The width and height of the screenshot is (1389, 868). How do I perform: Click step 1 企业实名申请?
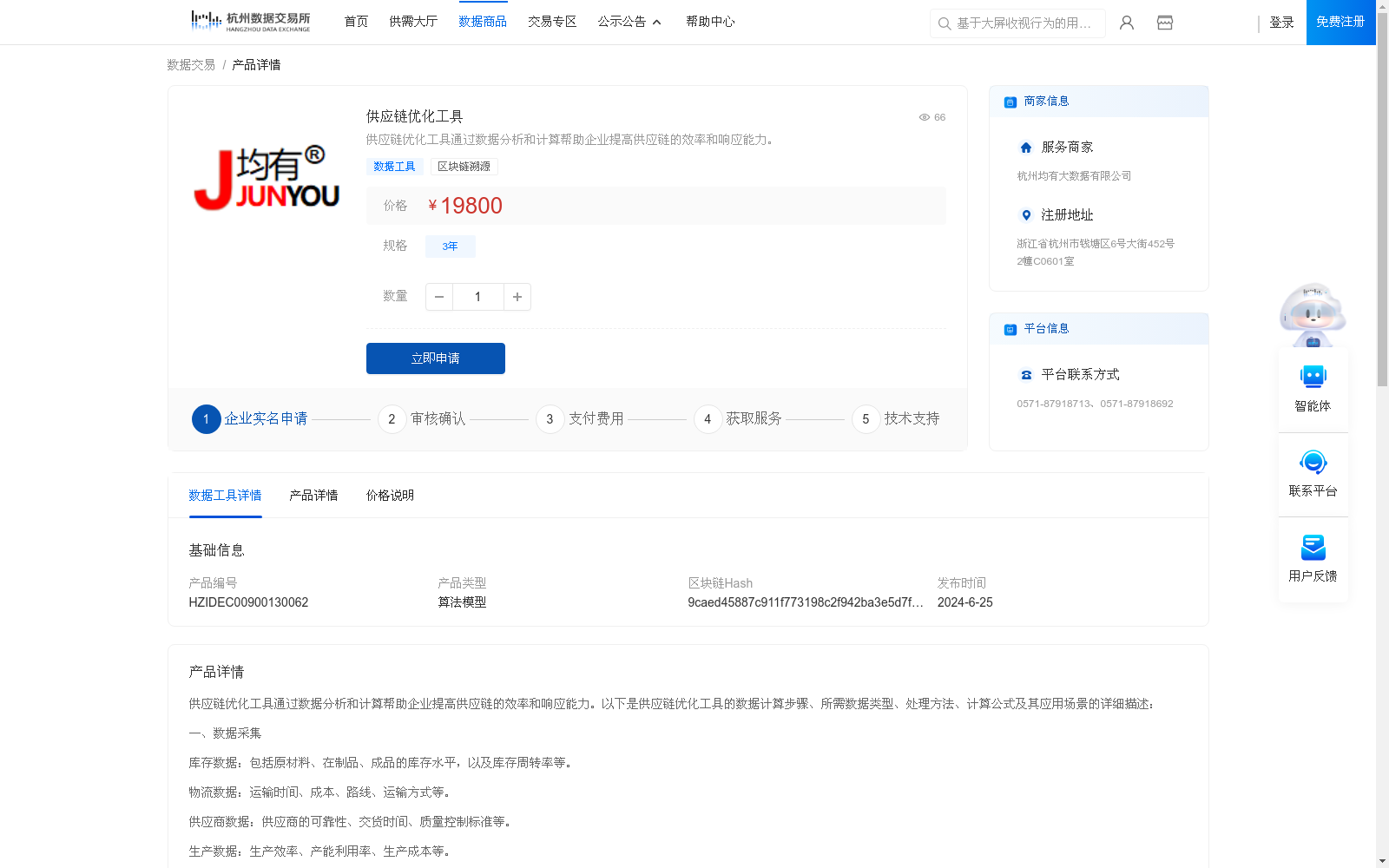250,419
